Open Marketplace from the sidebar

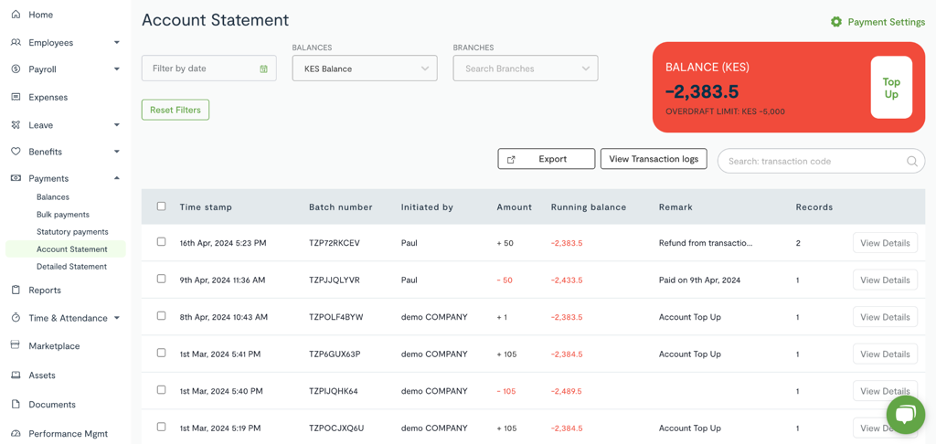coord(54,346)
